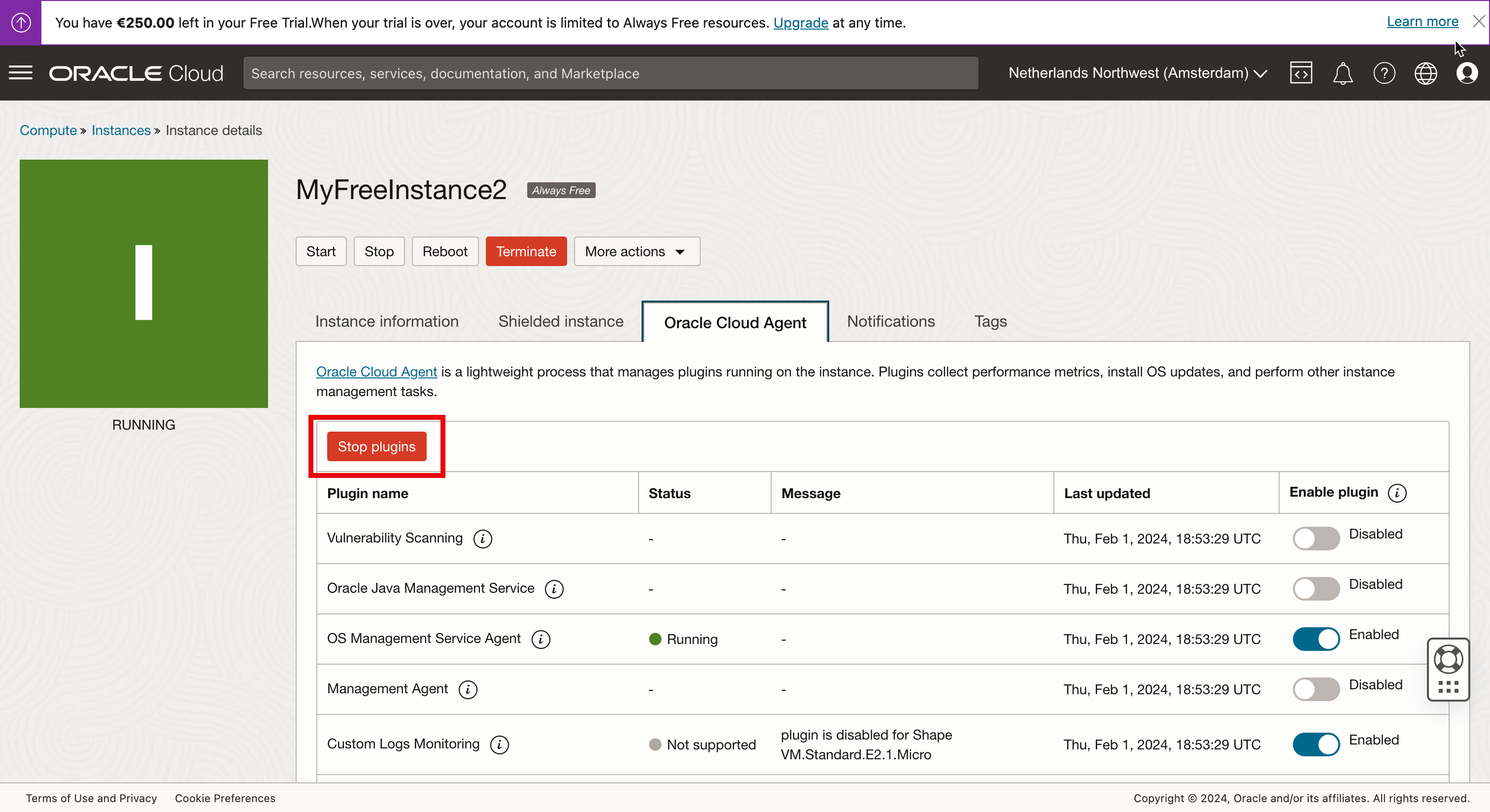This screenshot has height=812, width=1490.
Task: Open the user profile avatar menu
Action: coord(1467,73)
